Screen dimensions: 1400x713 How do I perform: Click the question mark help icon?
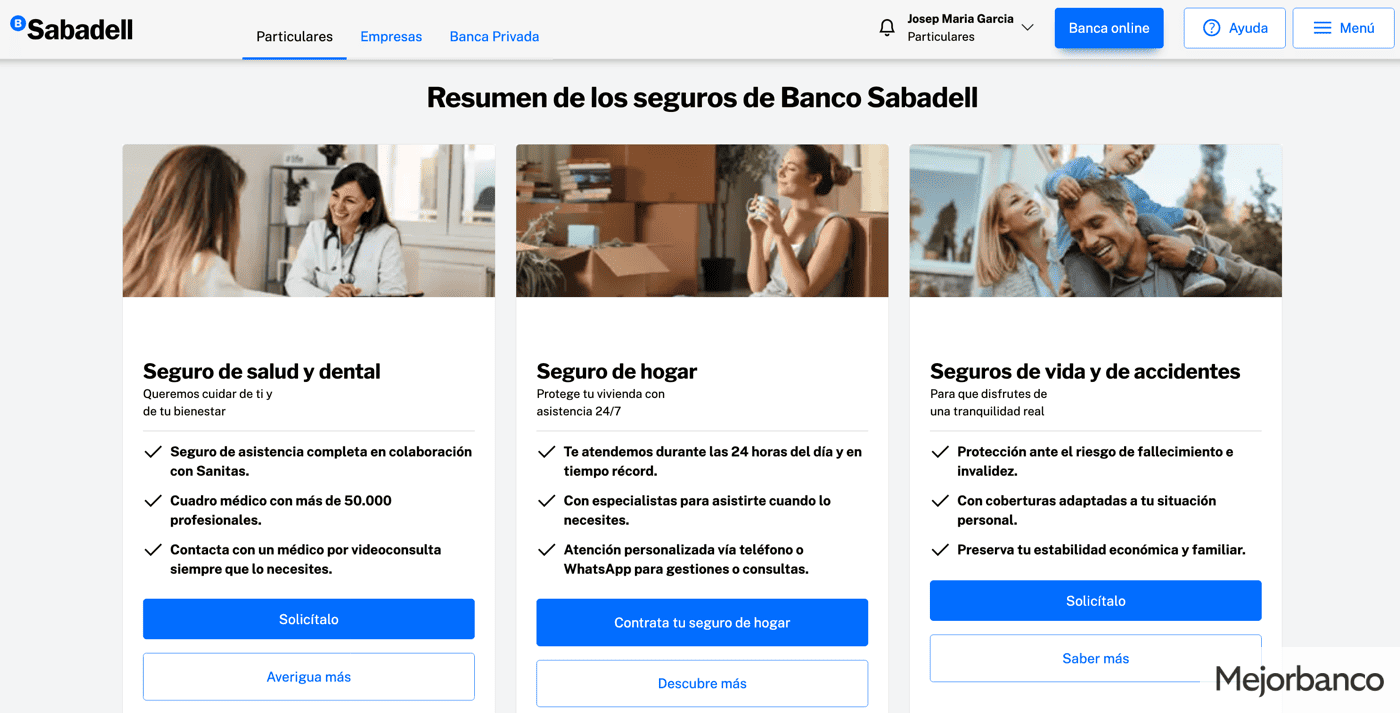coord(1211,28)
